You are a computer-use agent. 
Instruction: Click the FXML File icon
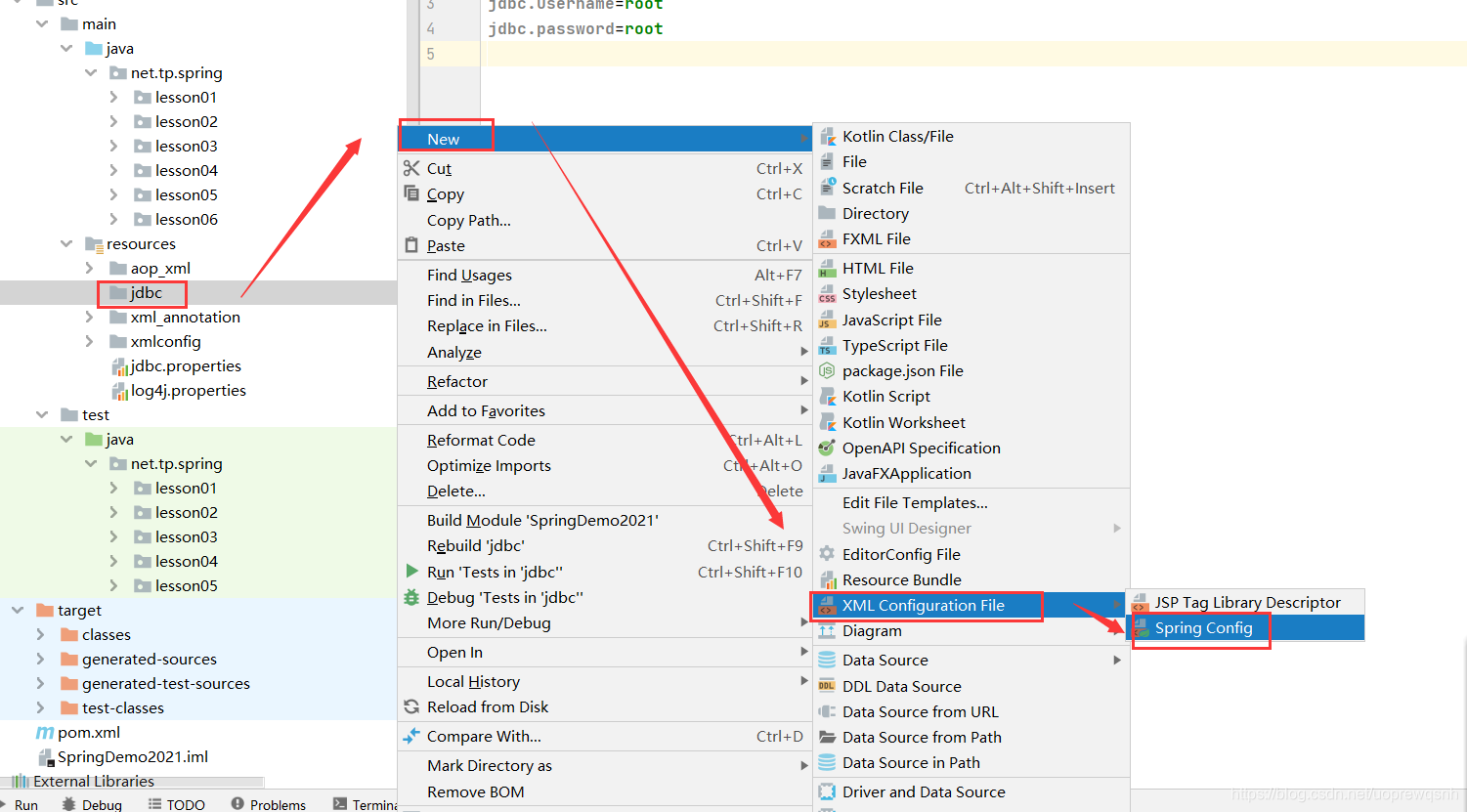827,239
